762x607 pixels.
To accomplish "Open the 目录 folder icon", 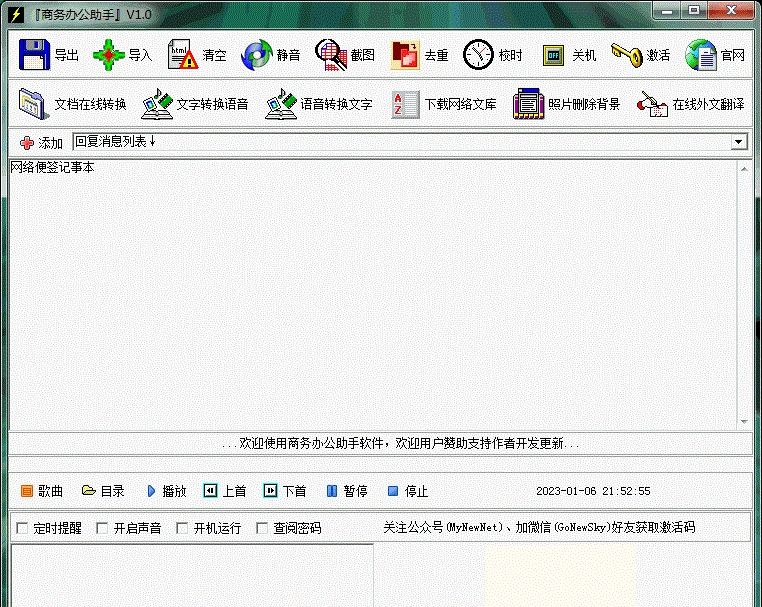I will [88, 490].
